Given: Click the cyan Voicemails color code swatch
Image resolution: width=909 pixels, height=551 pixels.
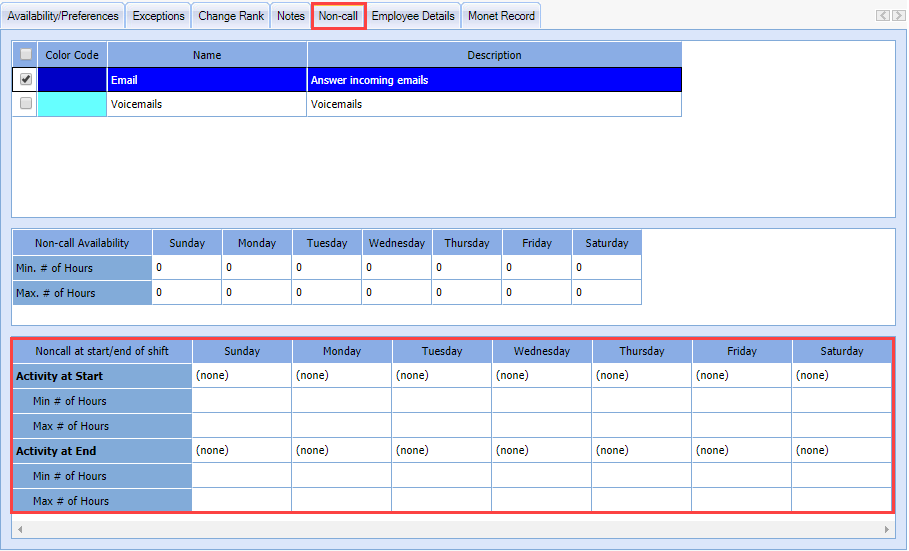Looking at the screenshot, I should coord(72,104).
